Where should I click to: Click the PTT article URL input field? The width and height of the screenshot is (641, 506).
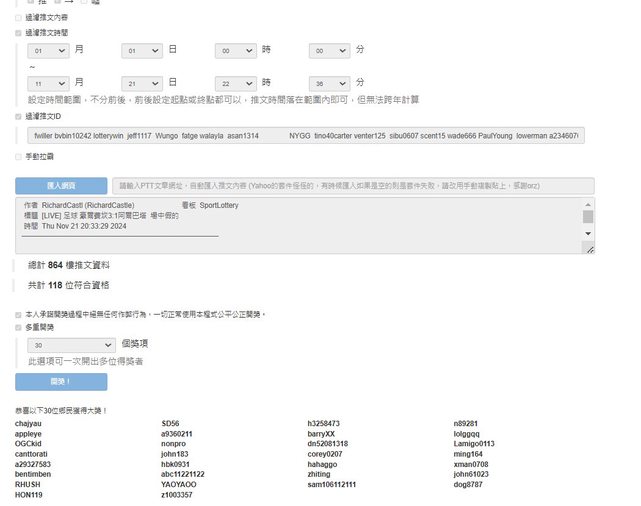353,186
